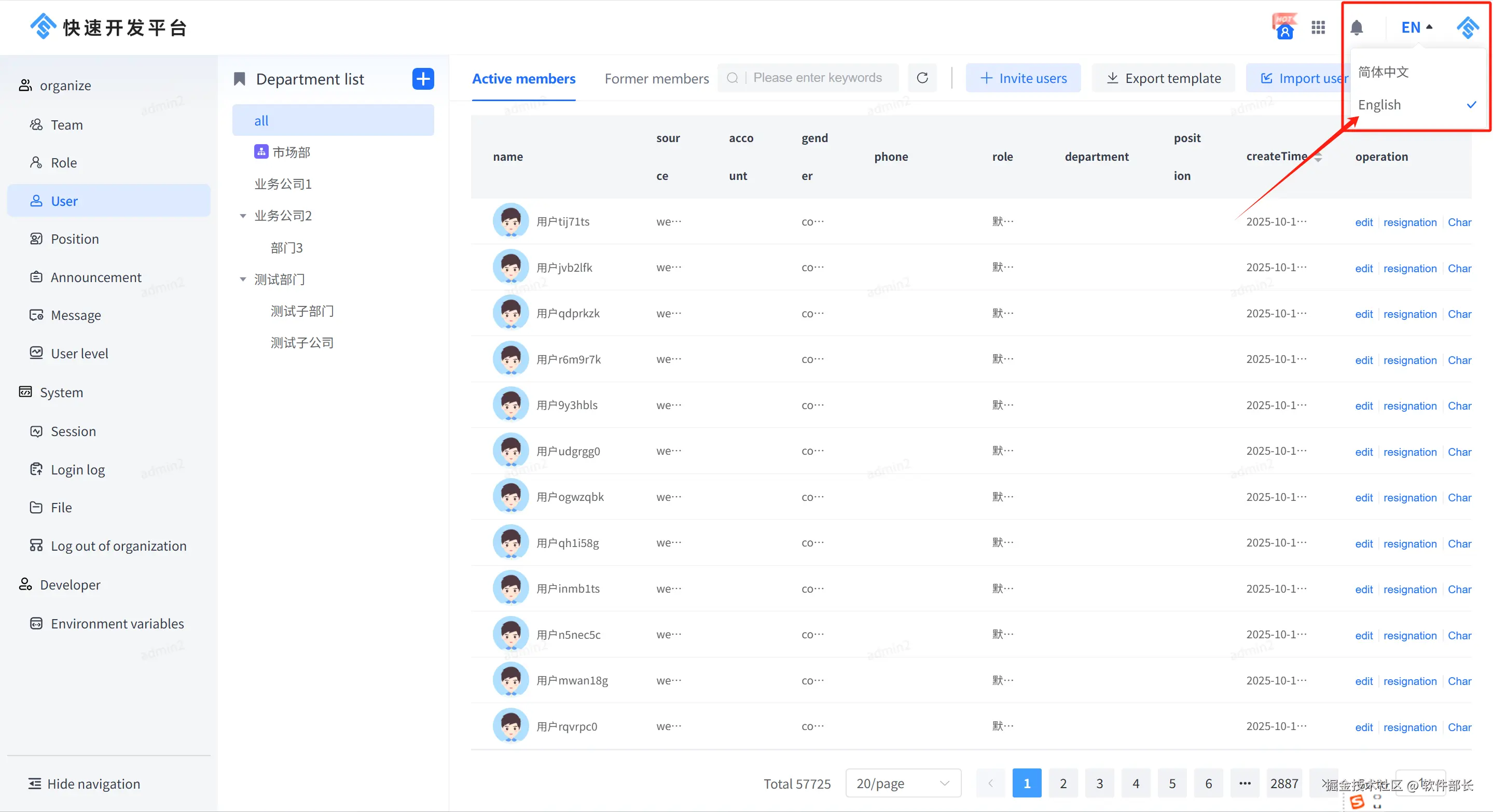Collapse the 测试部门 tree node
The image size is (1493, 812).
click(x=243, y=279)
